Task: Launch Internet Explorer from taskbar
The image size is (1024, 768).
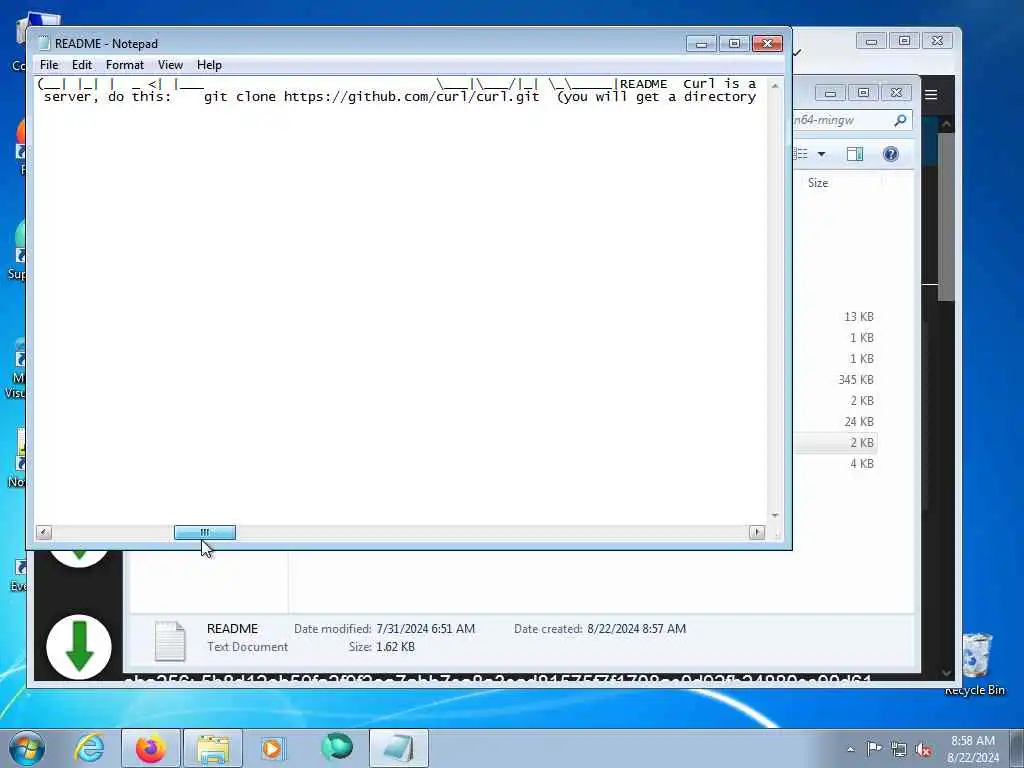Action: 89,748
